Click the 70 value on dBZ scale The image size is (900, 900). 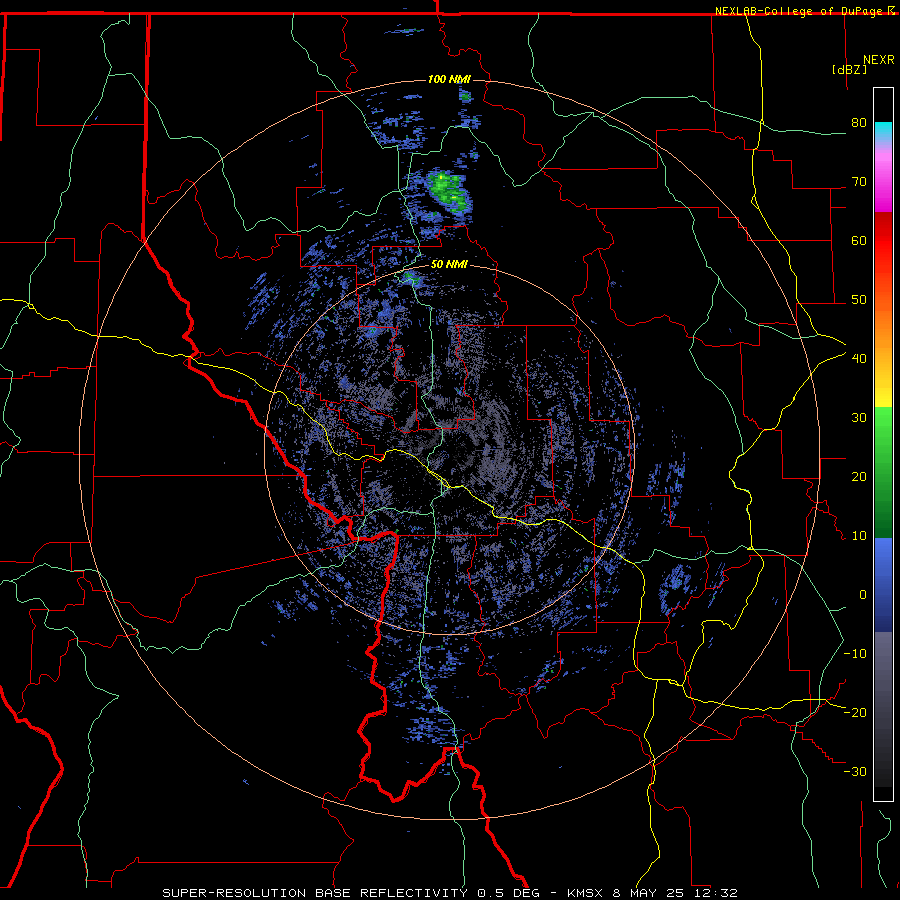pos(859,182)
